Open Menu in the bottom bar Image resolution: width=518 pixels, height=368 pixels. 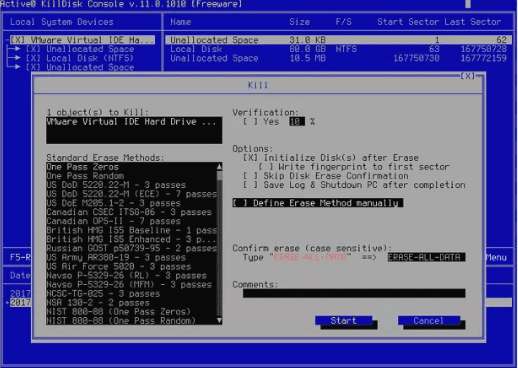[x=496, y=257]
